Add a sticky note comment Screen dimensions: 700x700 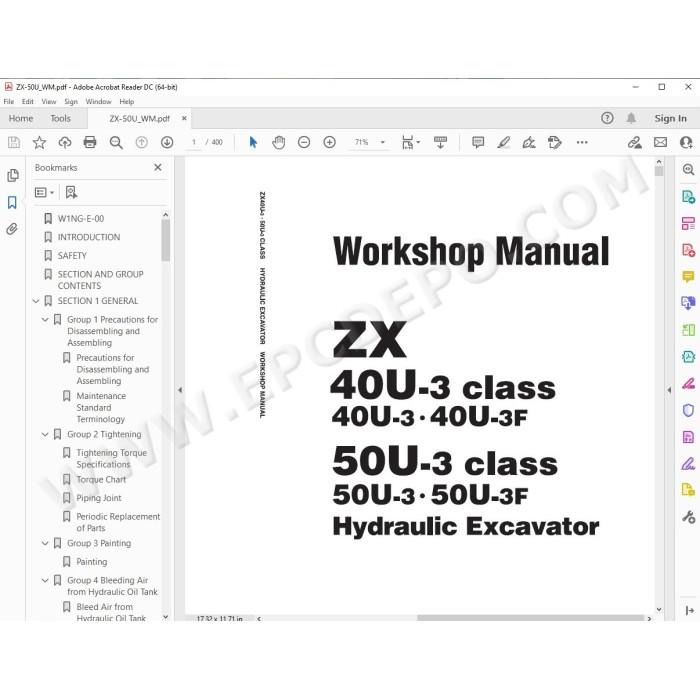click(x=478, y=142)
